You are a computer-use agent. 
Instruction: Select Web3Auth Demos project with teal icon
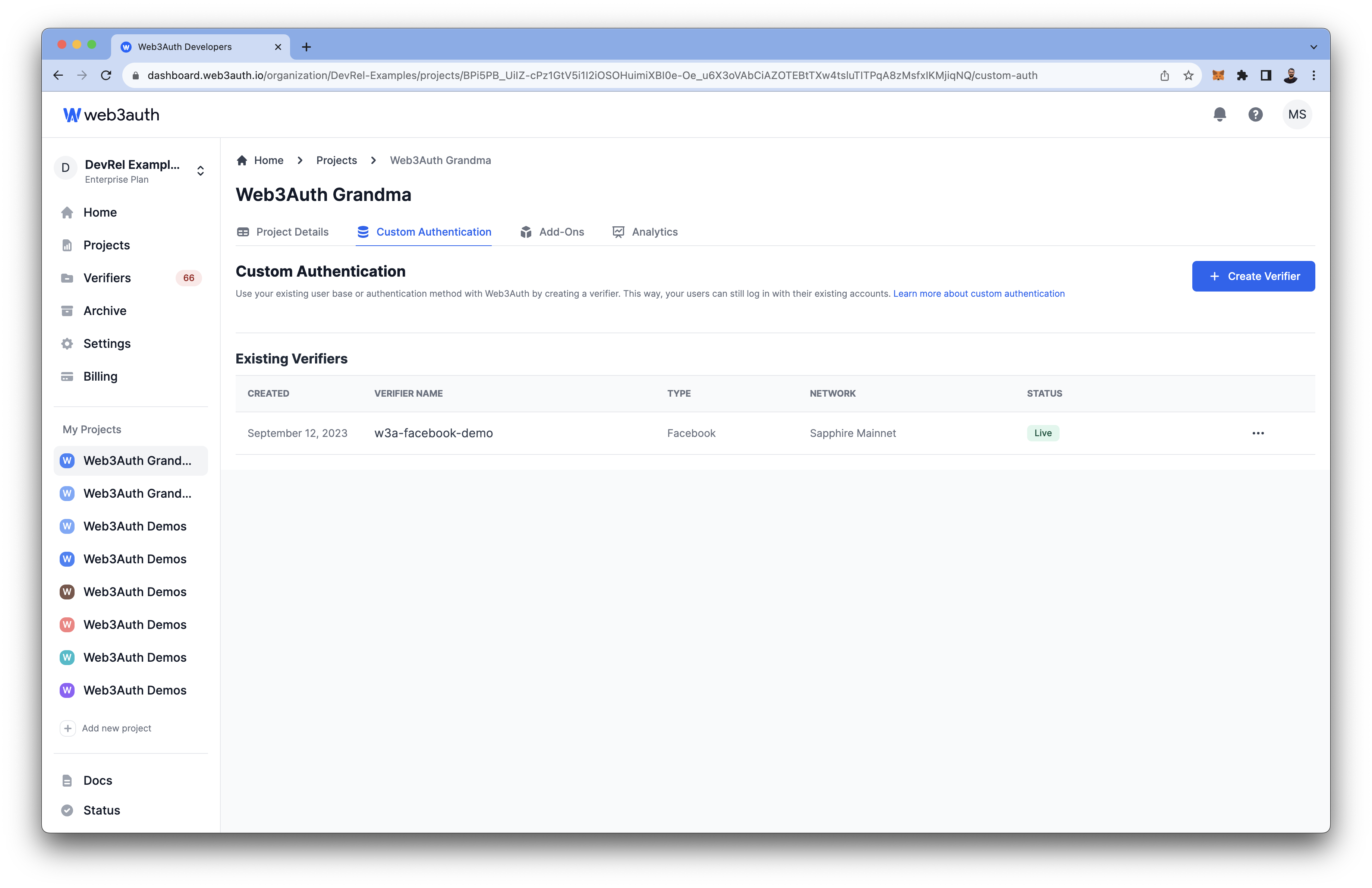point(130,658)
